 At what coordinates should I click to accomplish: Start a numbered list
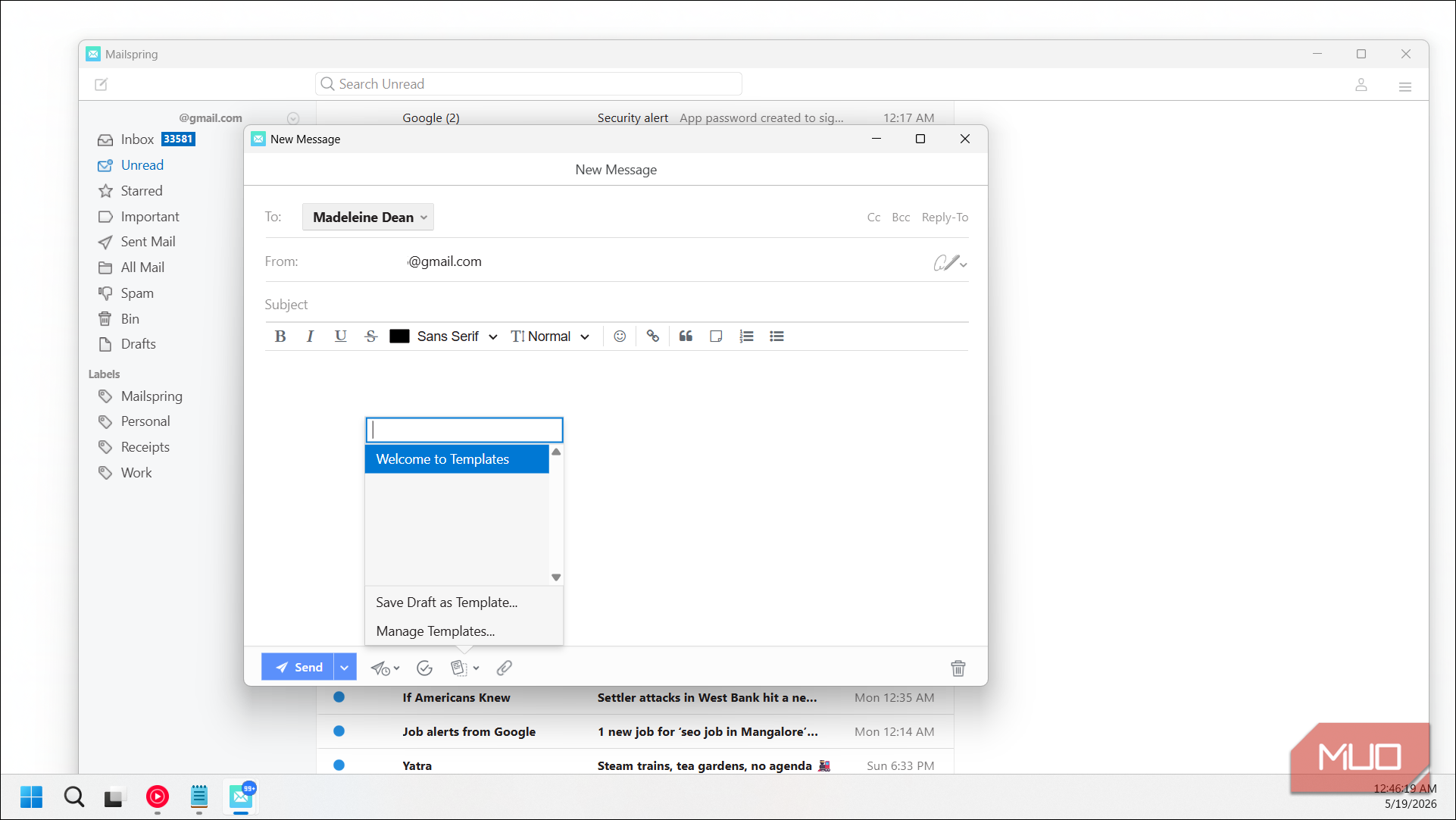coord(746,336)
